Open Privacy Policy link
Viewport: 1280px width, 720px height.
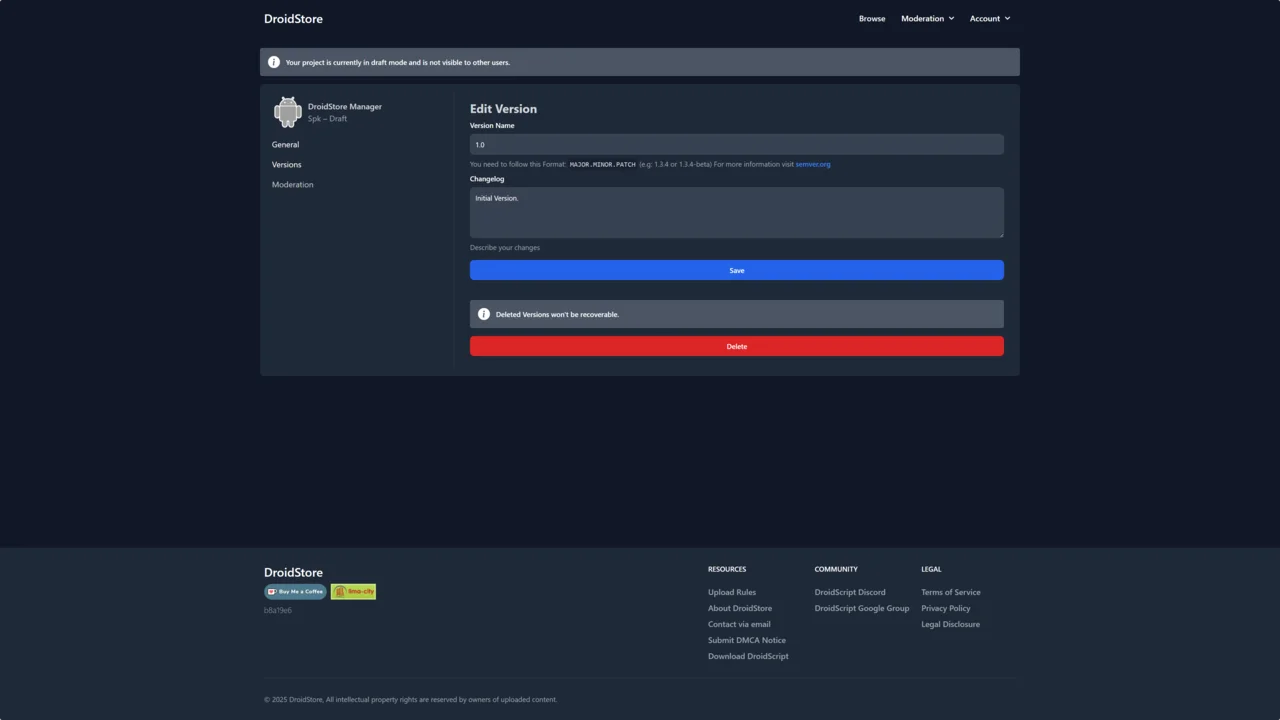(x=946, y=608)
